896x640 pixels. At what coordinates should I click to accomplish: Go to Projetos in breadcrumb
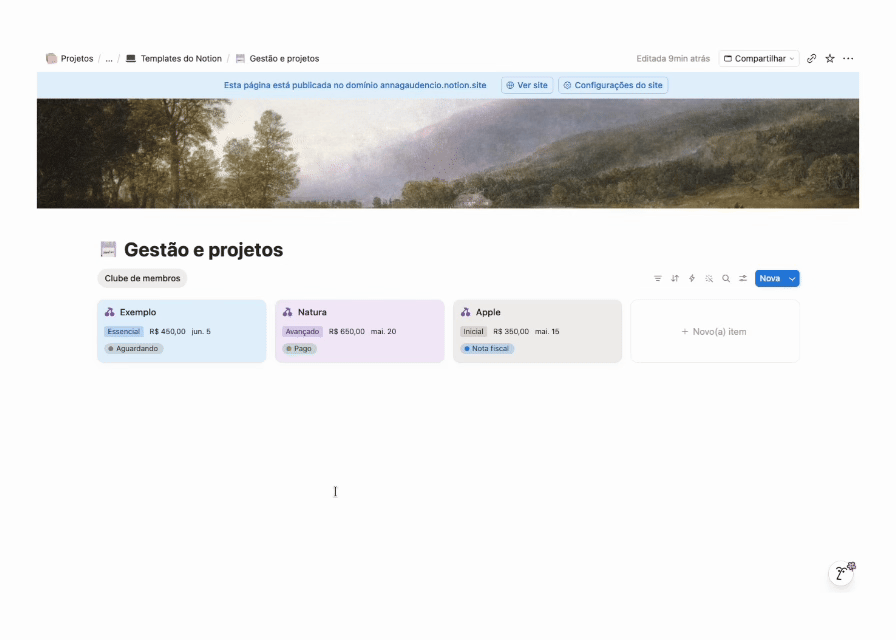[x=77, y=58]
